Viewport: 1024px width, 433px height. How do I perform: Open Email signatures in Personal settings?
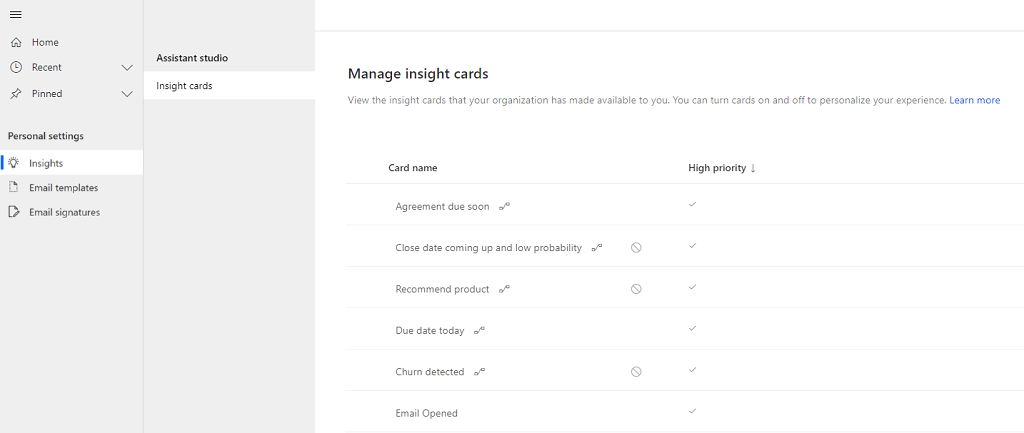(x=64, y=212)
